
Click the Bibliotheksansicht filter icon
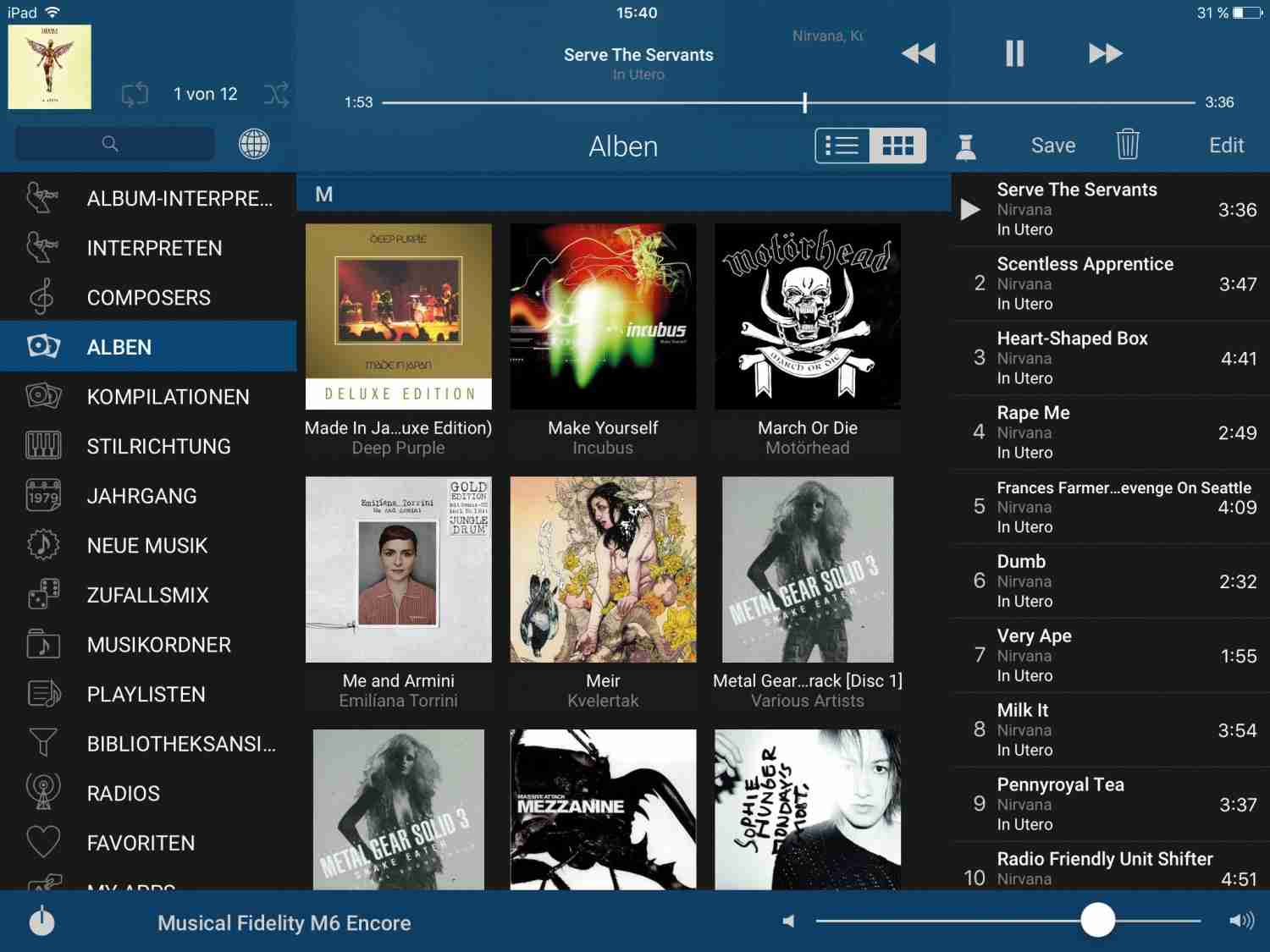click(43, 743)
